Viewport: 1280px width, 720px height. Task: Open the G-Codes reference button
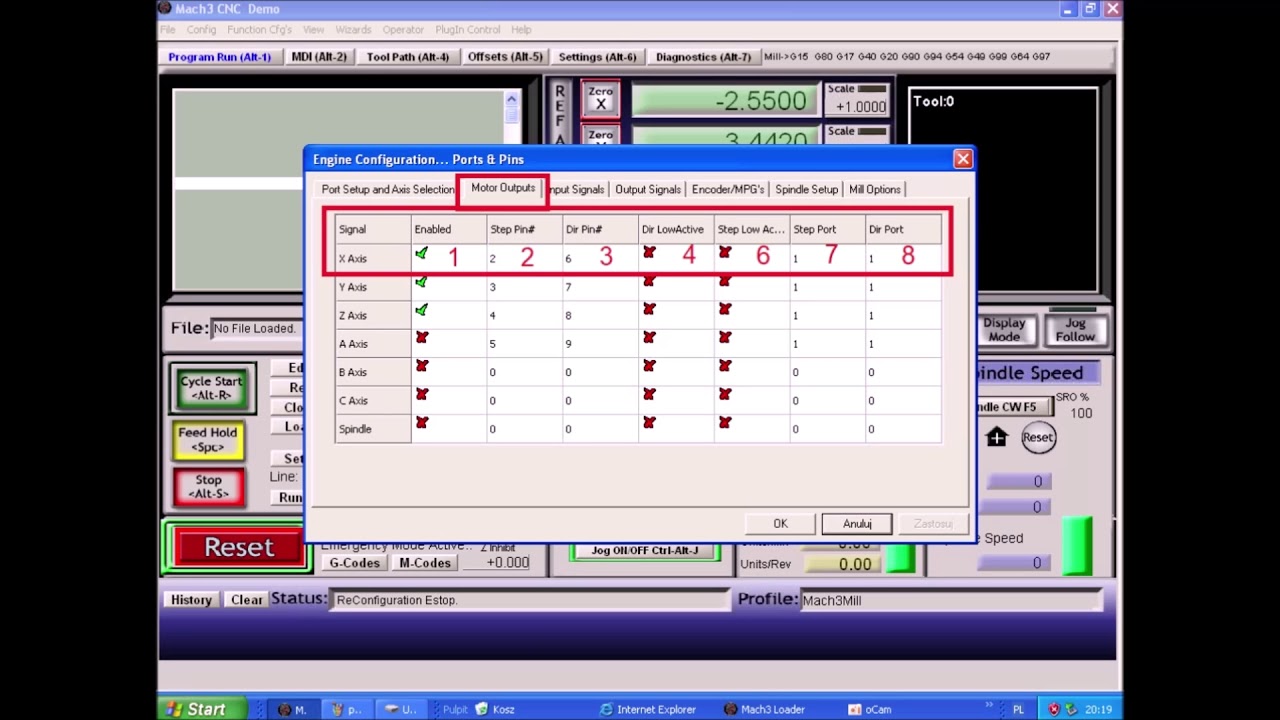(x=355, y=563)
